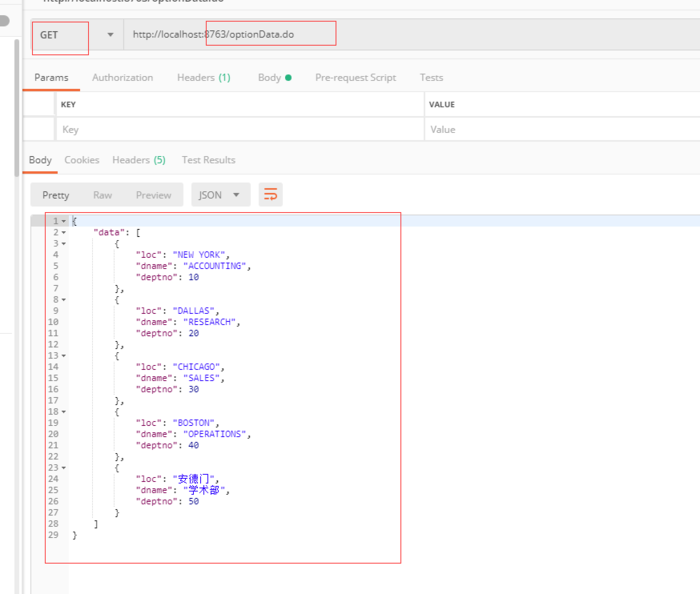Click the Value input cell

[x=562, y=129]
